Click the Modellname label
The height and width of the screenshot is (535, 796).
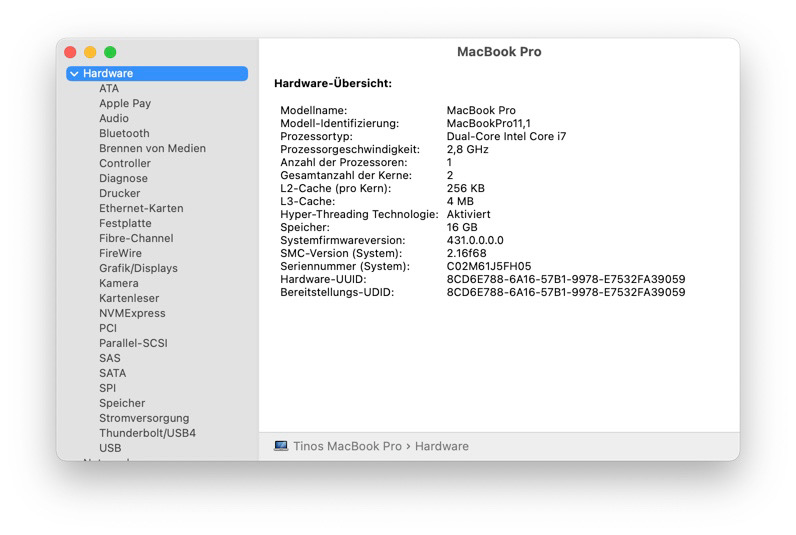pos(314,111)
